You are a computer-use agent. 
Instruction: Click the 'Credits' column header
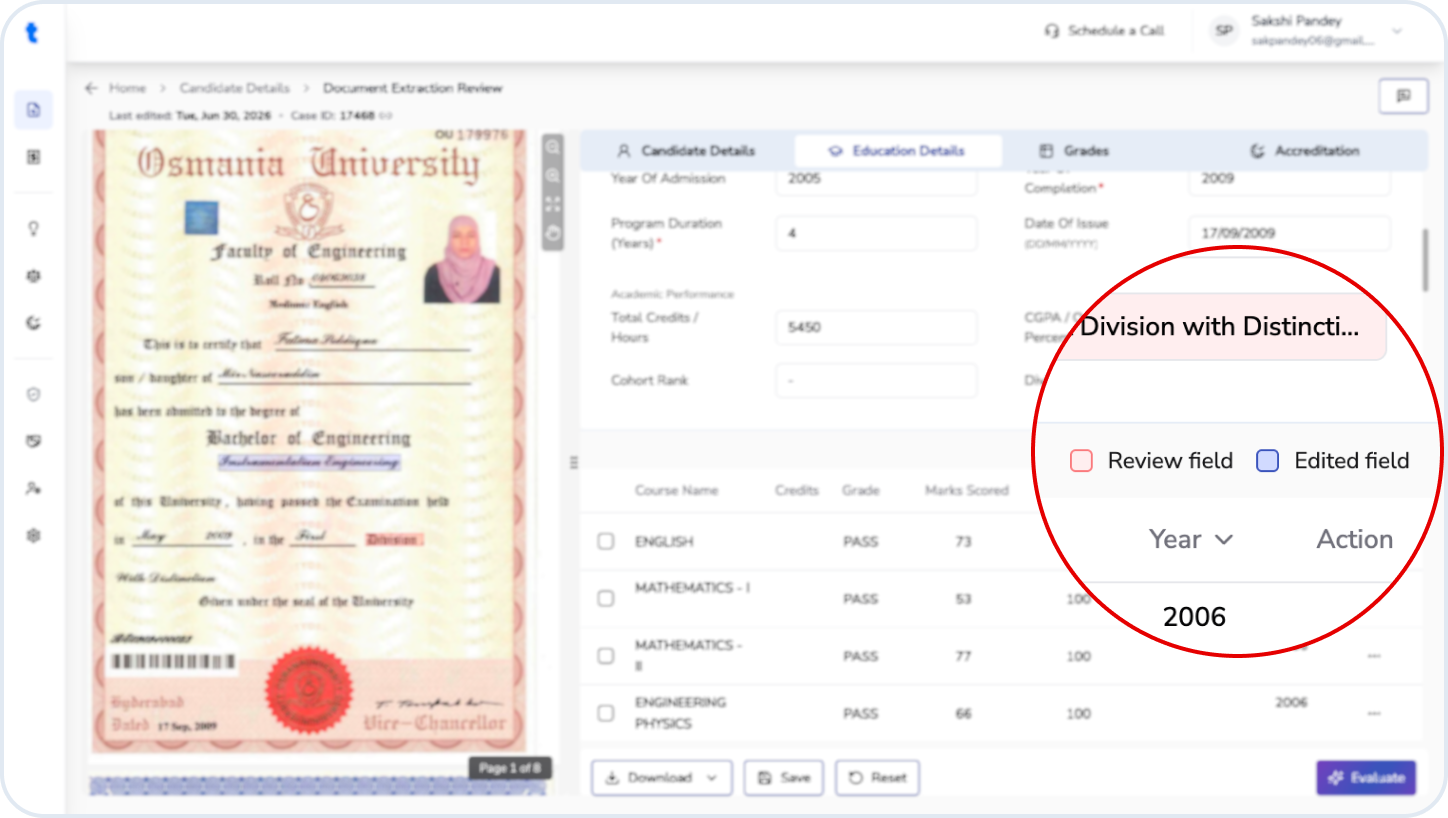click(797, 490)
